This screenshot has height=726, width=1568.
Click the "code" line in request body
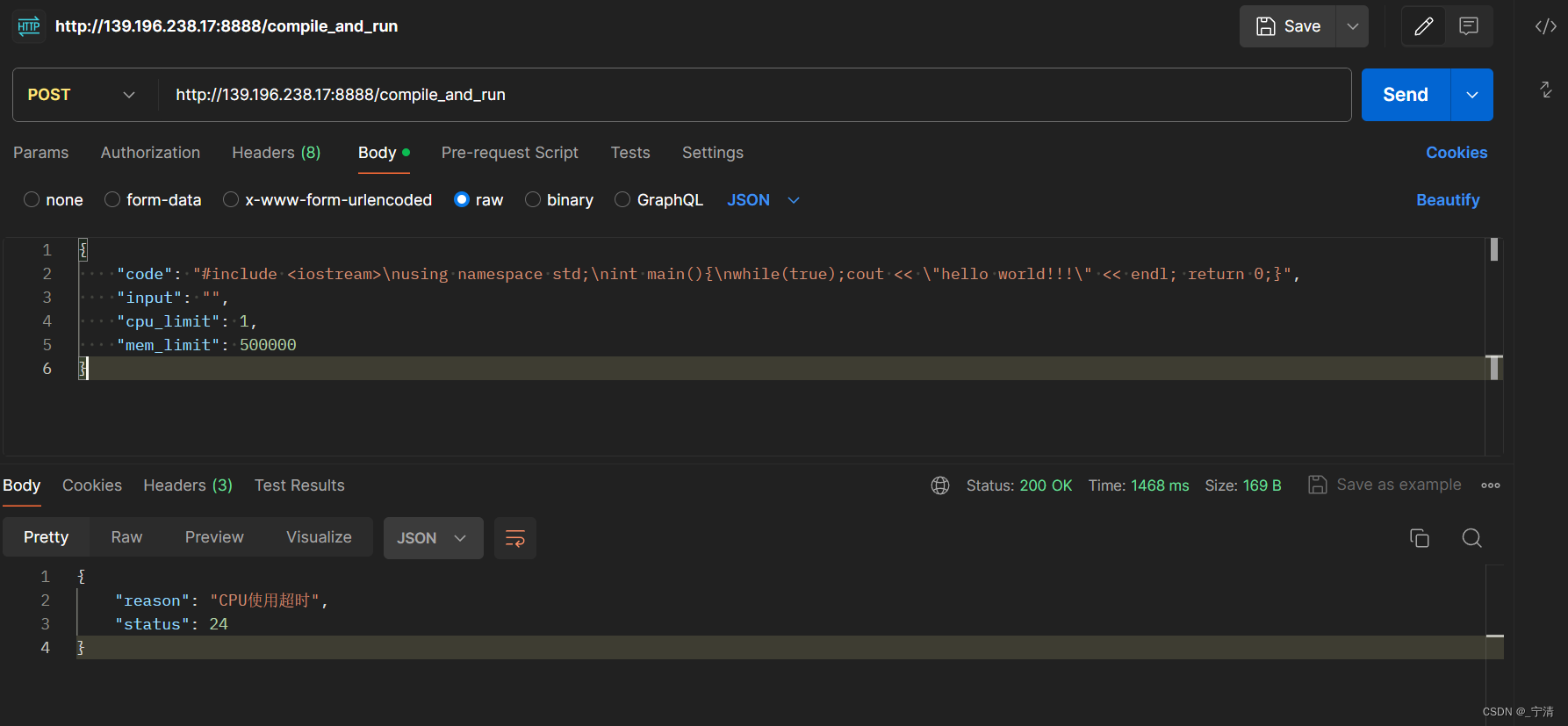pos(708,274)
